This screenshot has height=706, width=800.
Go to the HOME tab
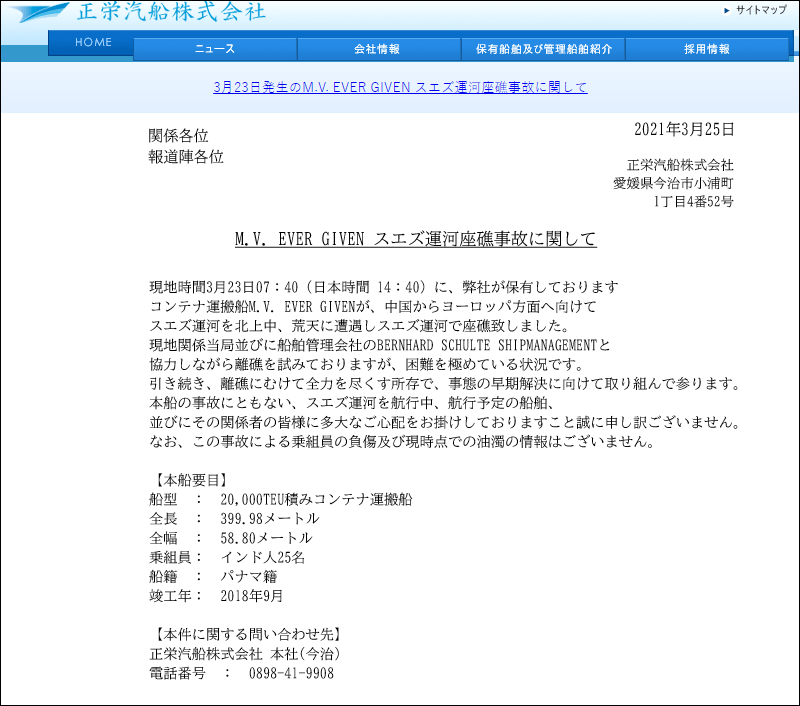tap(93, 42)
